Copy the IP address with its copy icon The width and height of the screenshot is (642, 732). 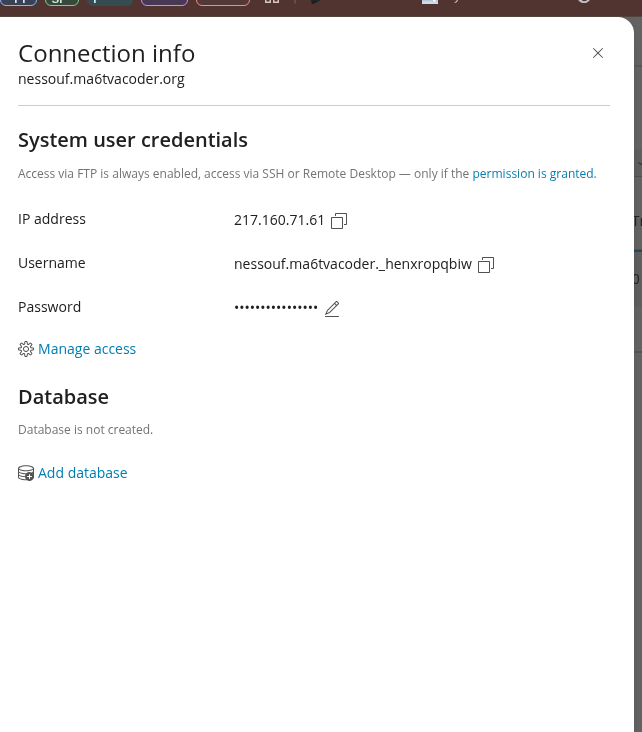tap(339, 221)
